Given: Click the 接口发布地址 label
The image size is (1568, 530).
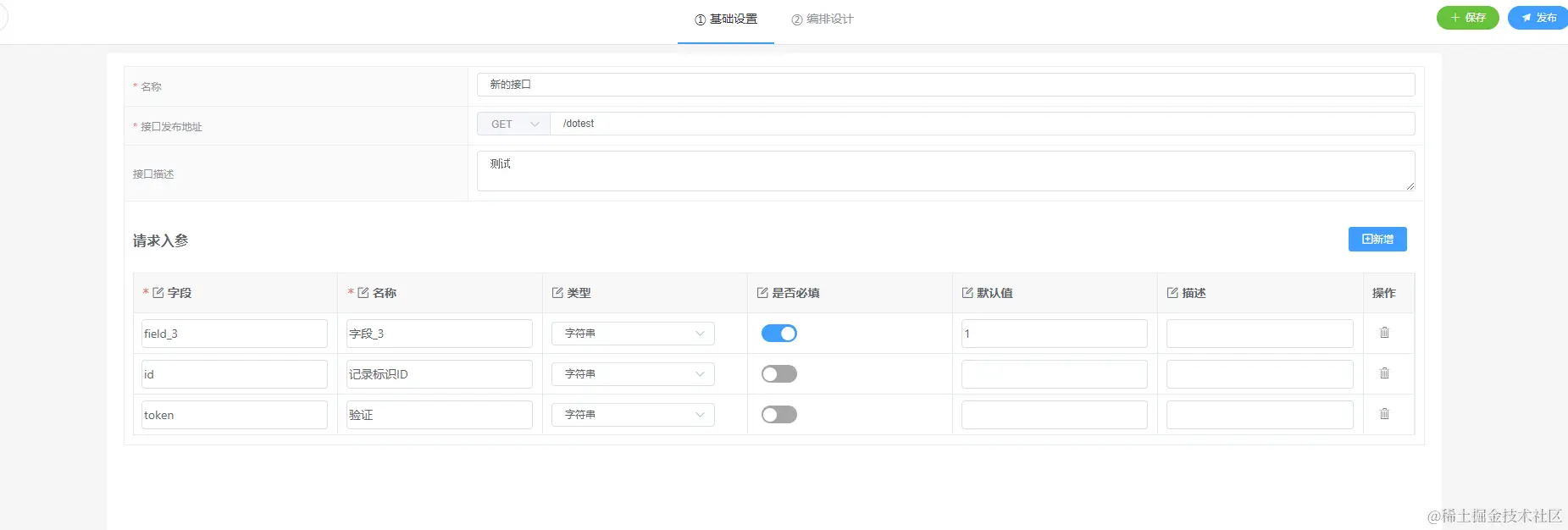Looking at the screenshot, I should (x=171, y=127).
